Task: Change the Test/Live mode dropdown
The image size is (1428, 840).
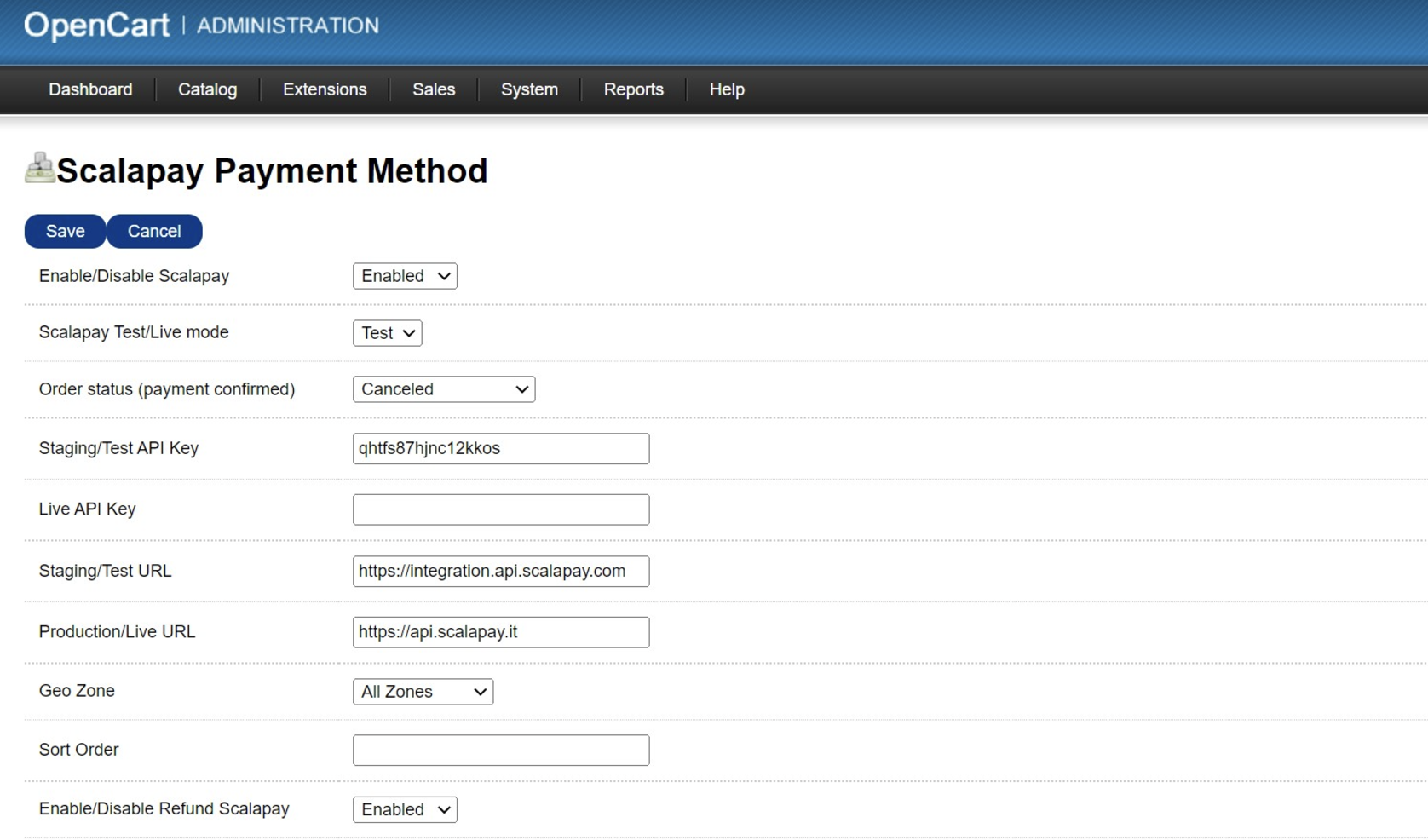Action: 387,332
